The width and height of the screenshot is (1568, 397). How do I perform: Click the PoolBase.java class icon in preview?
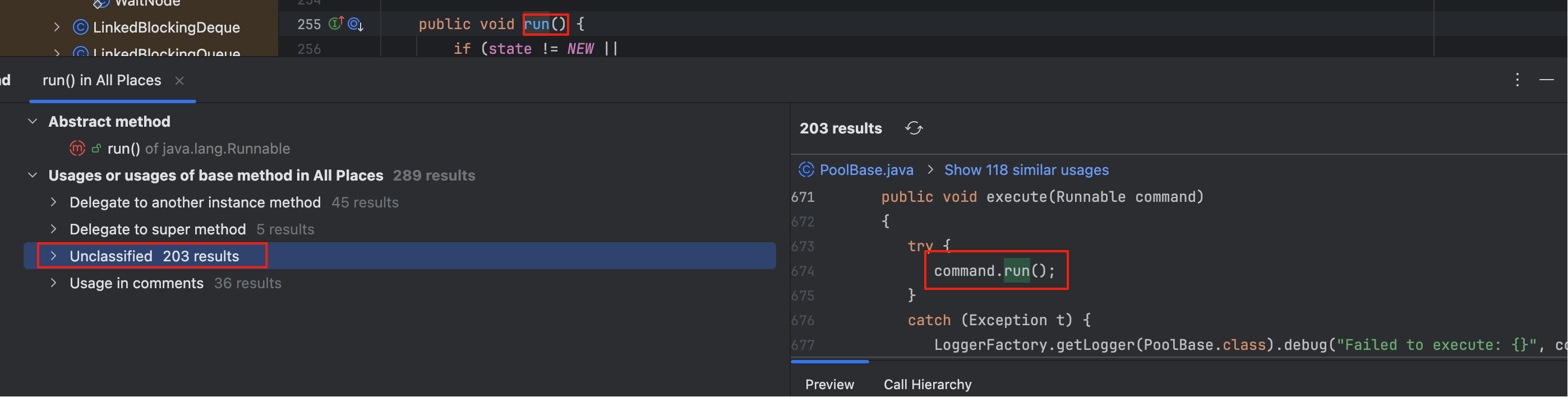806,170
